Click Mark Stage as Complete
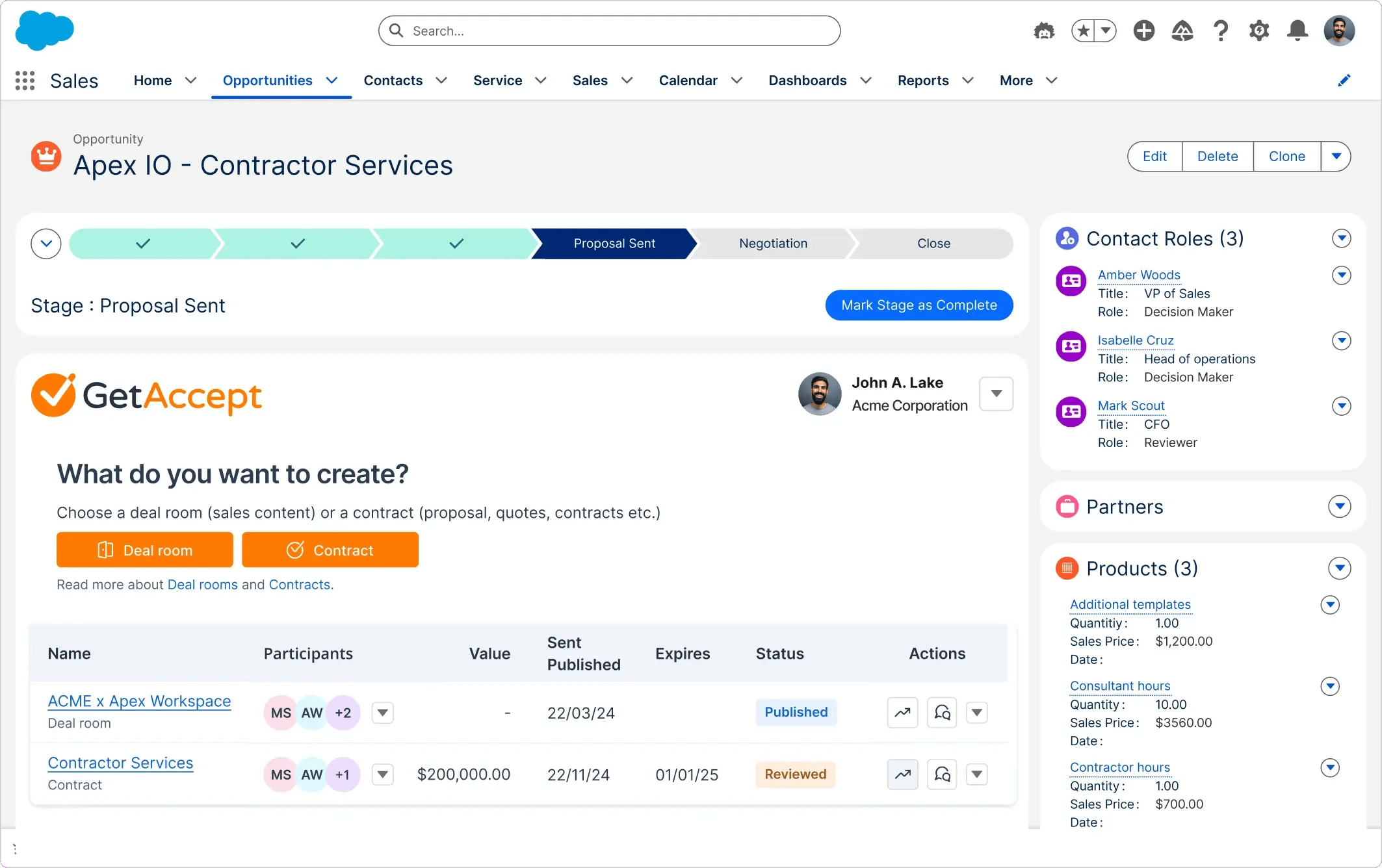 919,305
